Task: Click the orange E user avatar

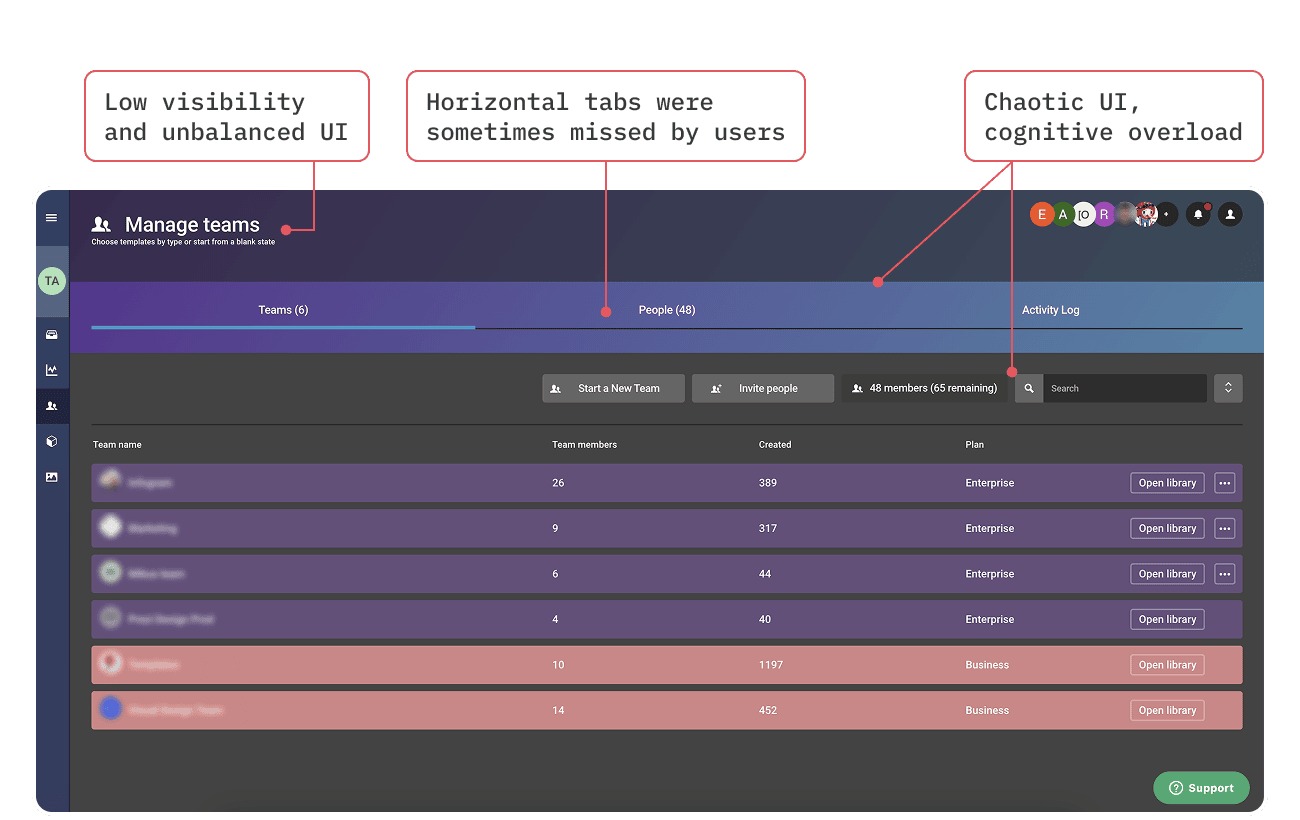Action: point(1042,214)
